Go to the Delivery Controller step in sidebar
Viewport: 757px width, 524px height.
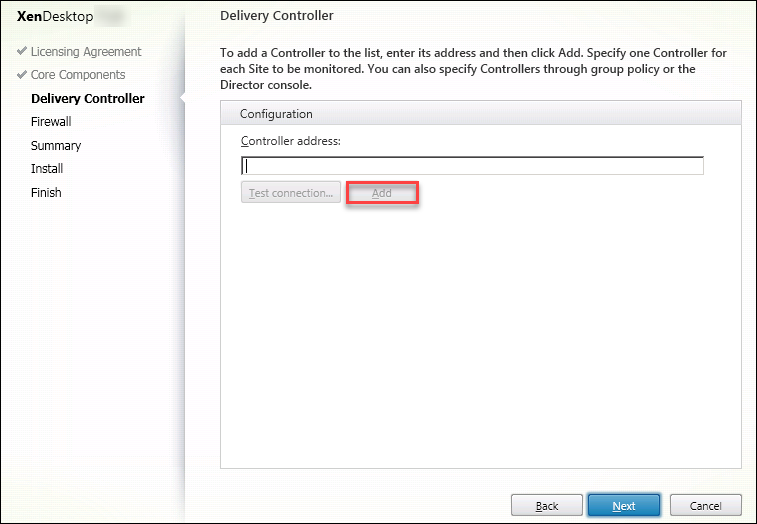[88, 98]
